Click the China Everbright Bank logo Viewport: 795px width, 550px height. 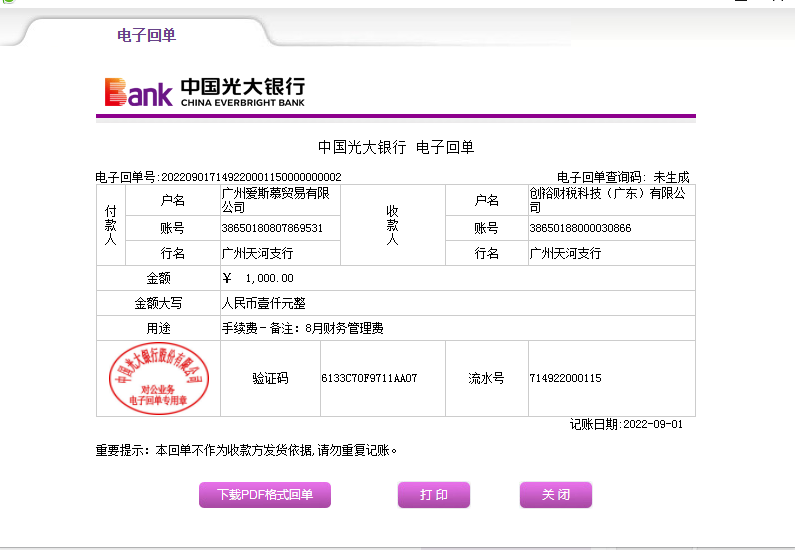click(204, 92)
